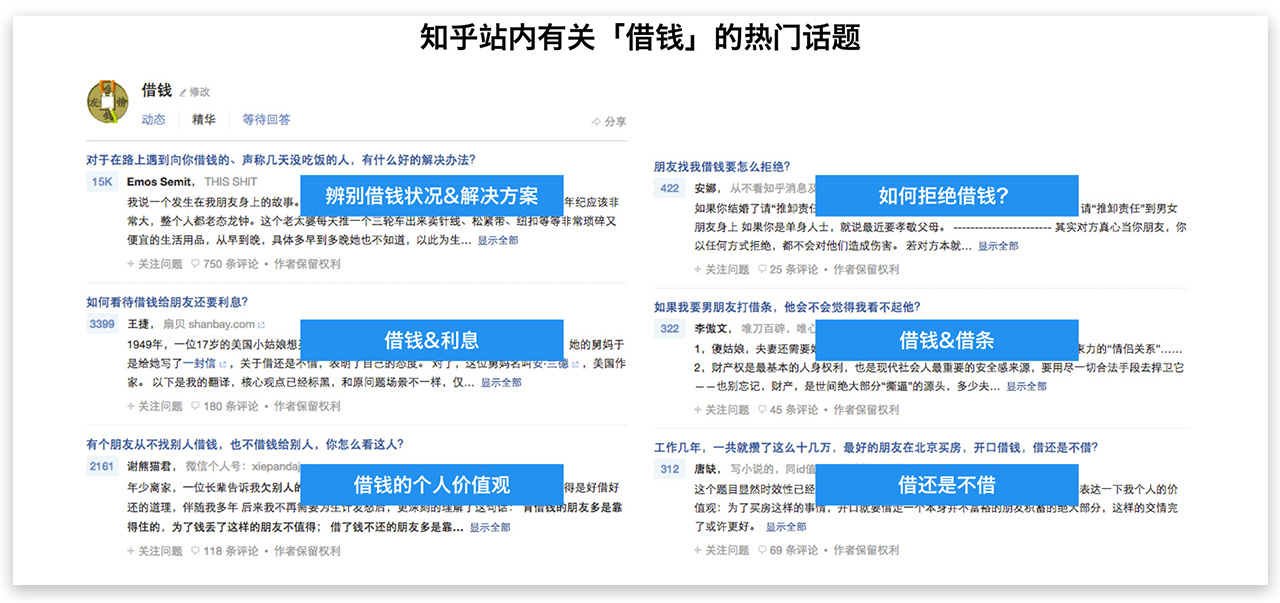Click 关注问题 beside 118 条评论

(155, 550)
